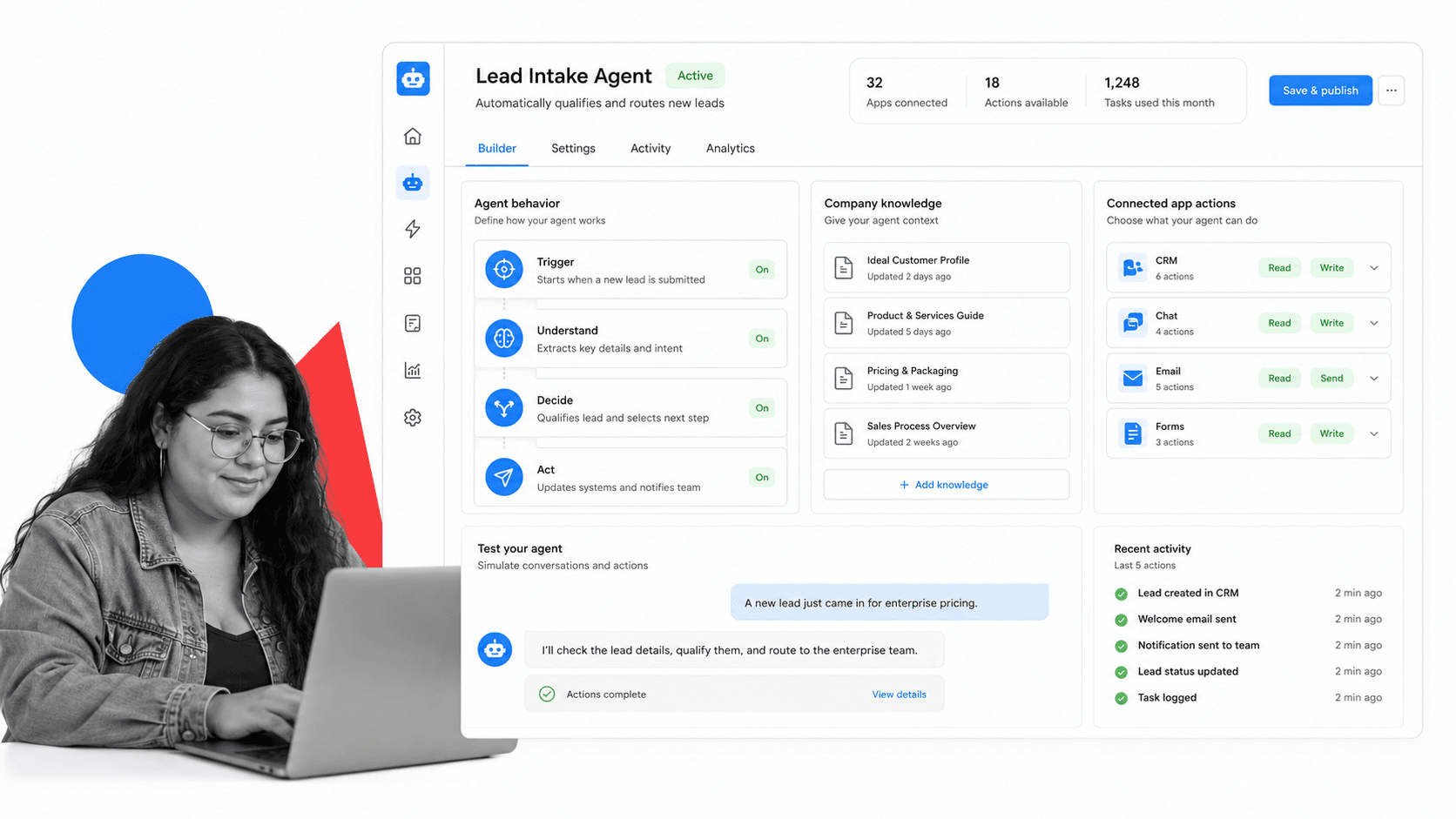The image size is (1456, 819).
Task: Switch to the Builder tab
Action: point(497,149)
